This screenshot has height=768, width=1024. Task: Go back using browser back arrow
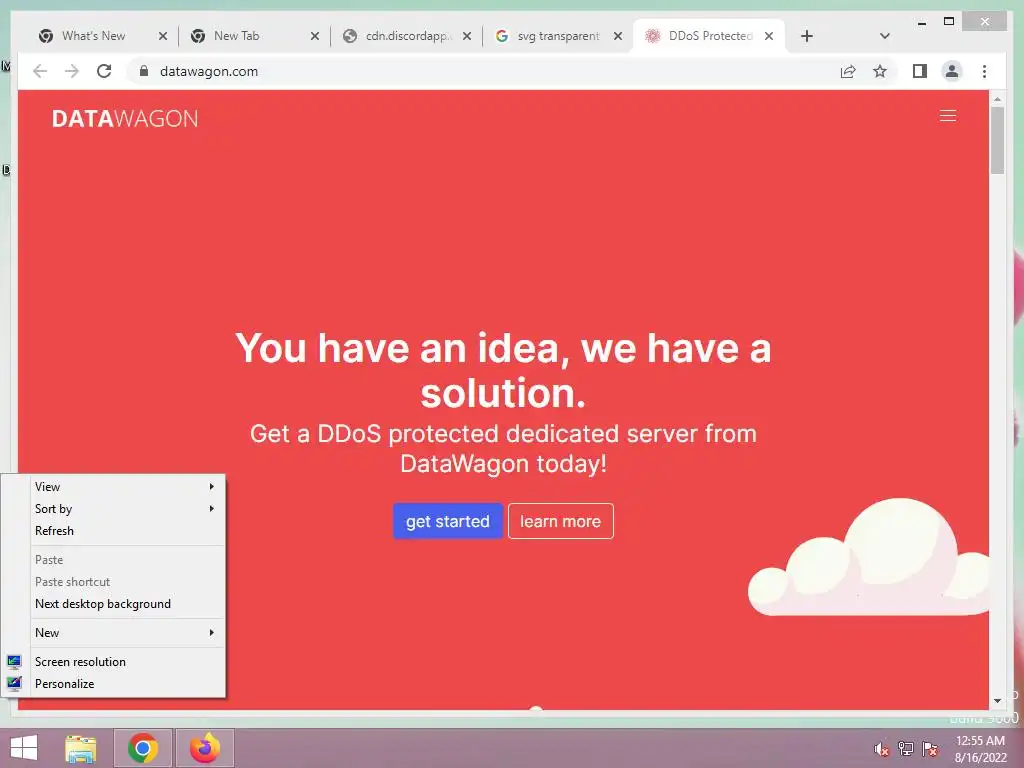tap(40, 71)
